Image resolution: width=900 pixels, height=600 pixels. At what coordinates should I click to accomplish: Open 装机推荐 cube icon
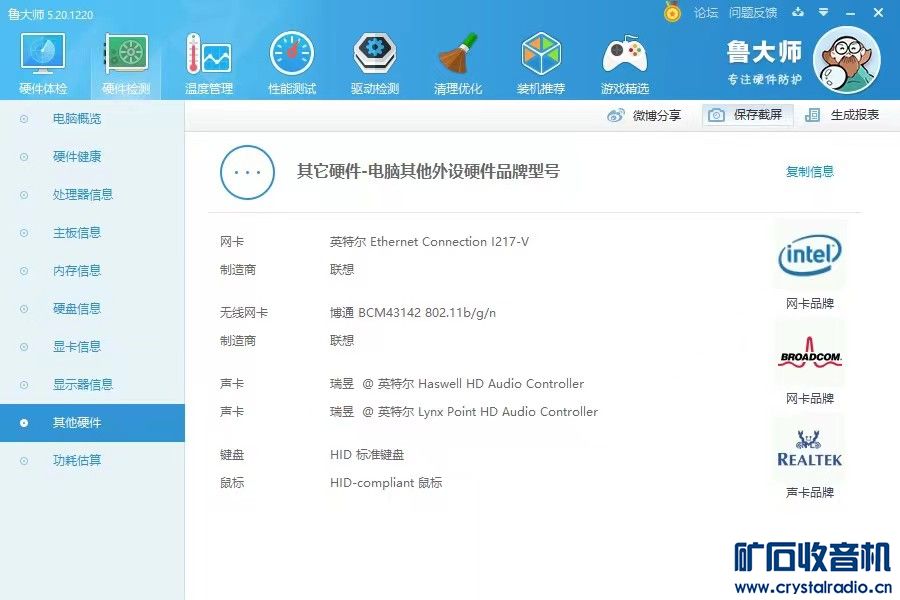(541, 63)
